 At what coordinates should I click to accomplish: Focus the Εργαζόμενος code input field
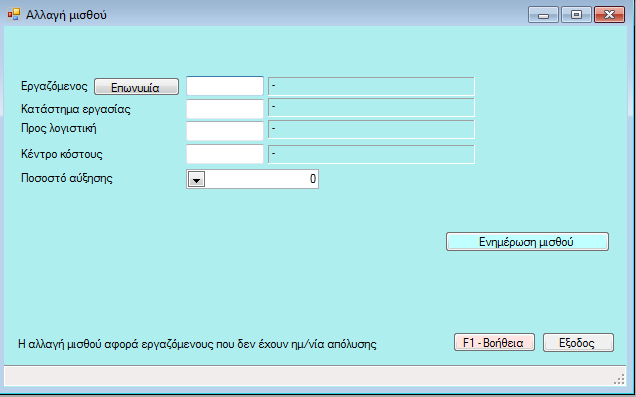point(225,86)
